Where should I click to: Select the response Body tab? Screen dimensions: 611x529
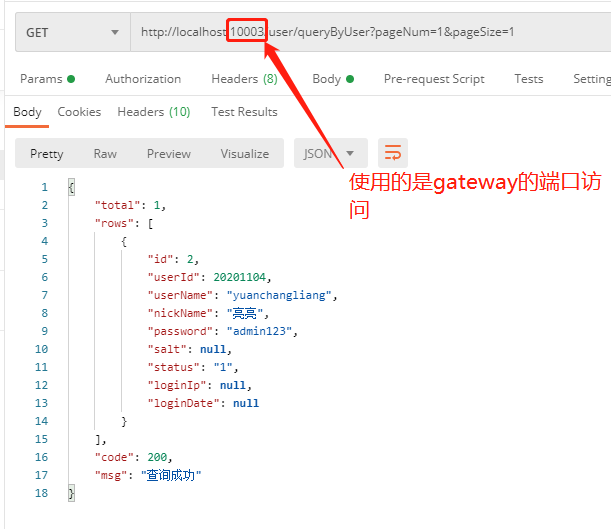pyautogui.click(x=27, y=112)
